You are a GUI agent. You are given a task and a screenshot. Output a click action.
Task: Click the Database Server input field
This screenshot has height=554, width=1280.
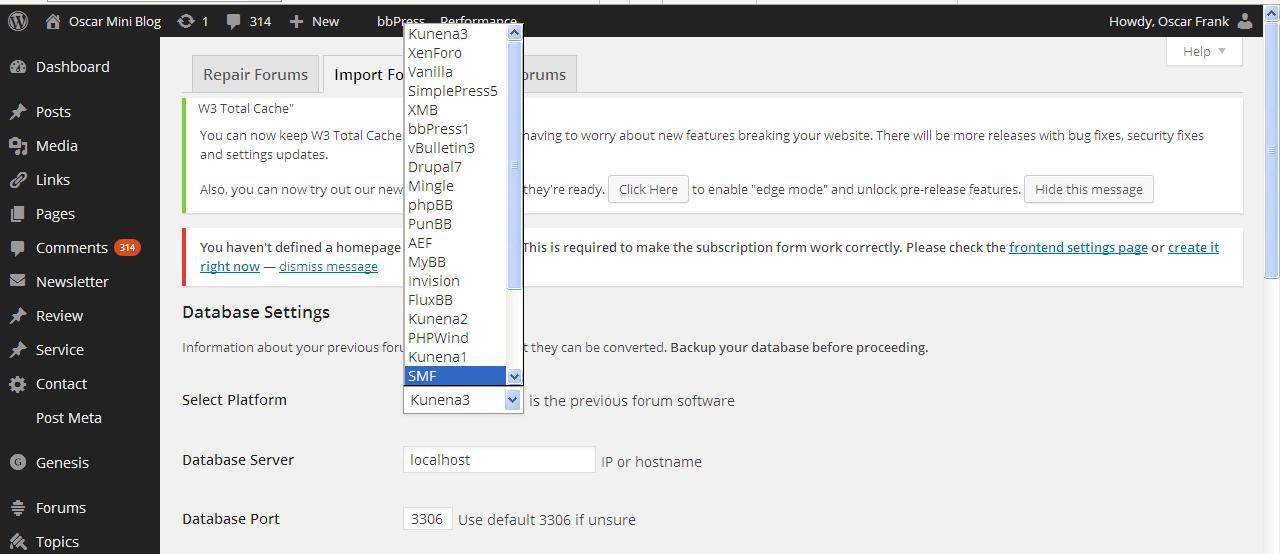click(499, 460)
